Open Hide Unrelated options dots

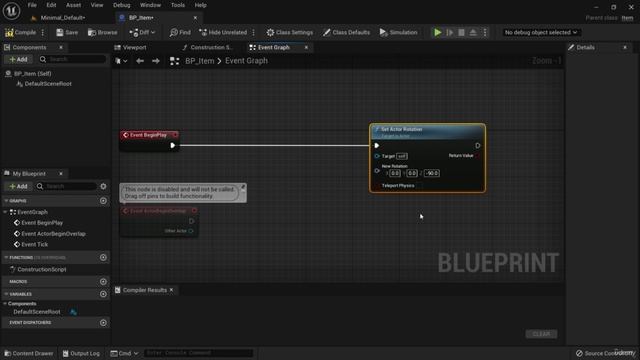click(x=253, y=32)
